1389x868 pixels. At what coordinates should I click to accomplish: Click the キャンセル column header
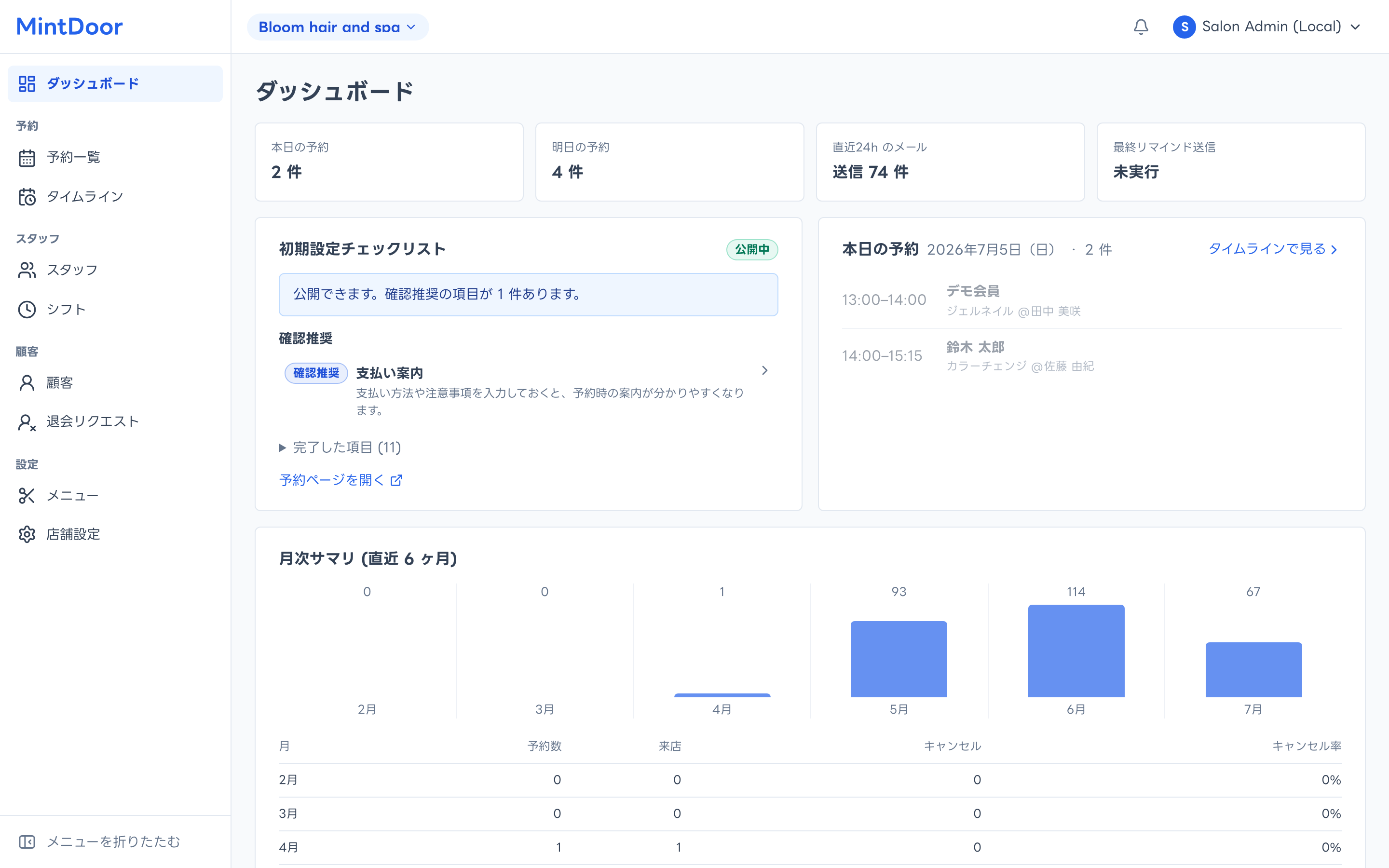[x=952, y=746]
